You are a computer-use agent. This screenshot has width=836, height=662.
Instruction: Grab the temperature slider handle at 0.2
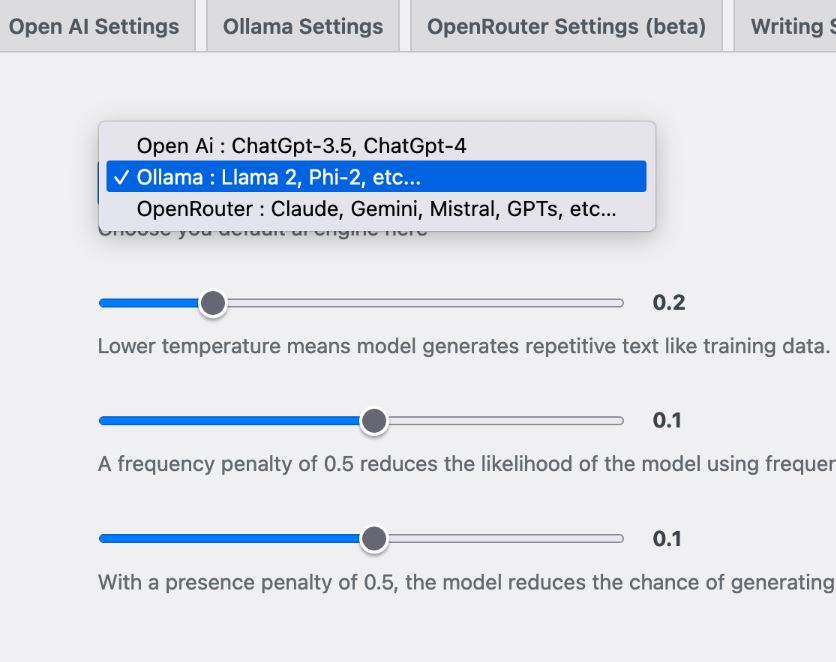click(x=213, y=303)
